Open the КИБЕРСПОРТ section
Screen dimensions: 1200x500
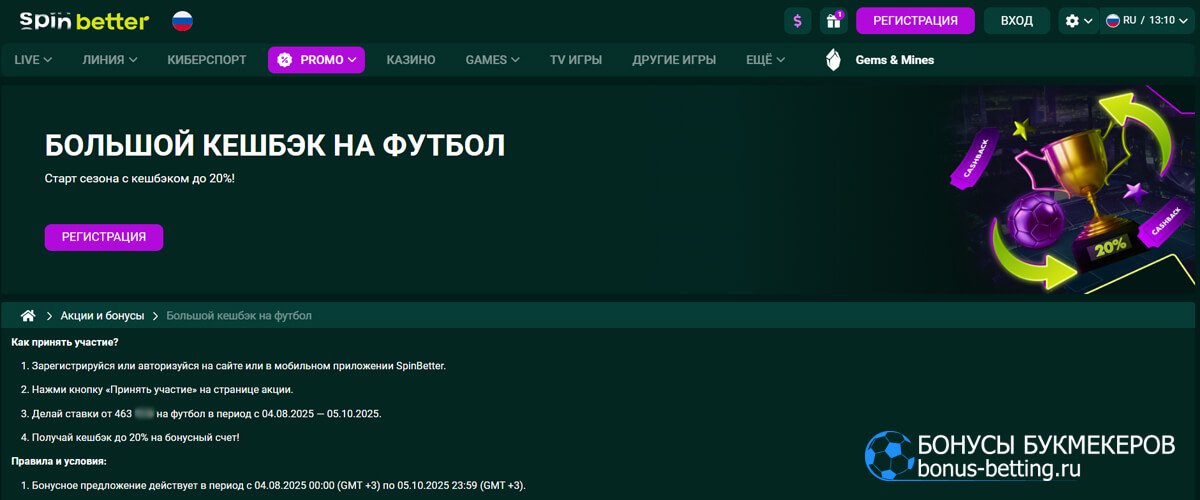(207, 60)
